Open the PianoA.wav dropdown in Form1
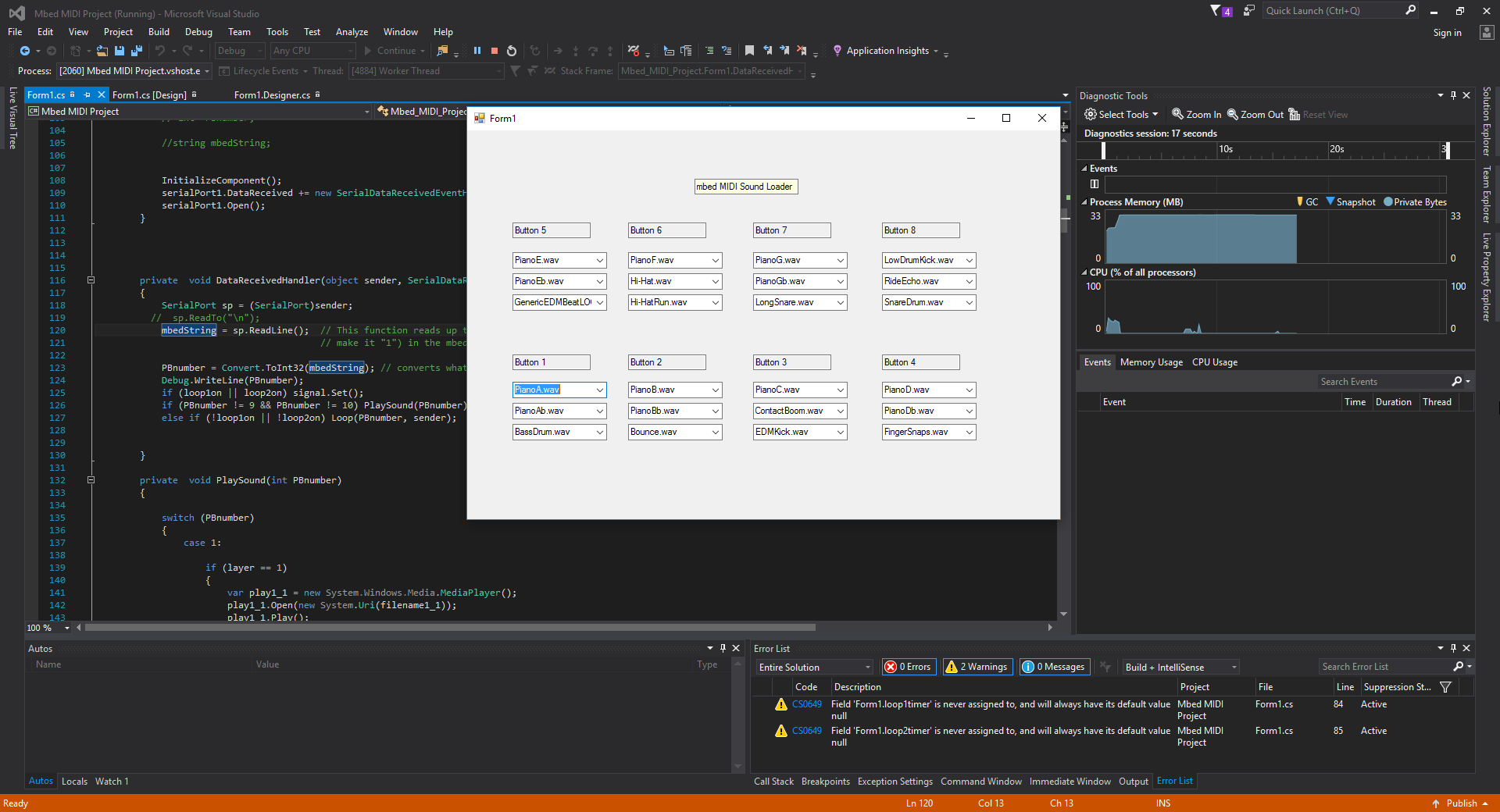Screen dimensions: 1500x812 point(600,390)
